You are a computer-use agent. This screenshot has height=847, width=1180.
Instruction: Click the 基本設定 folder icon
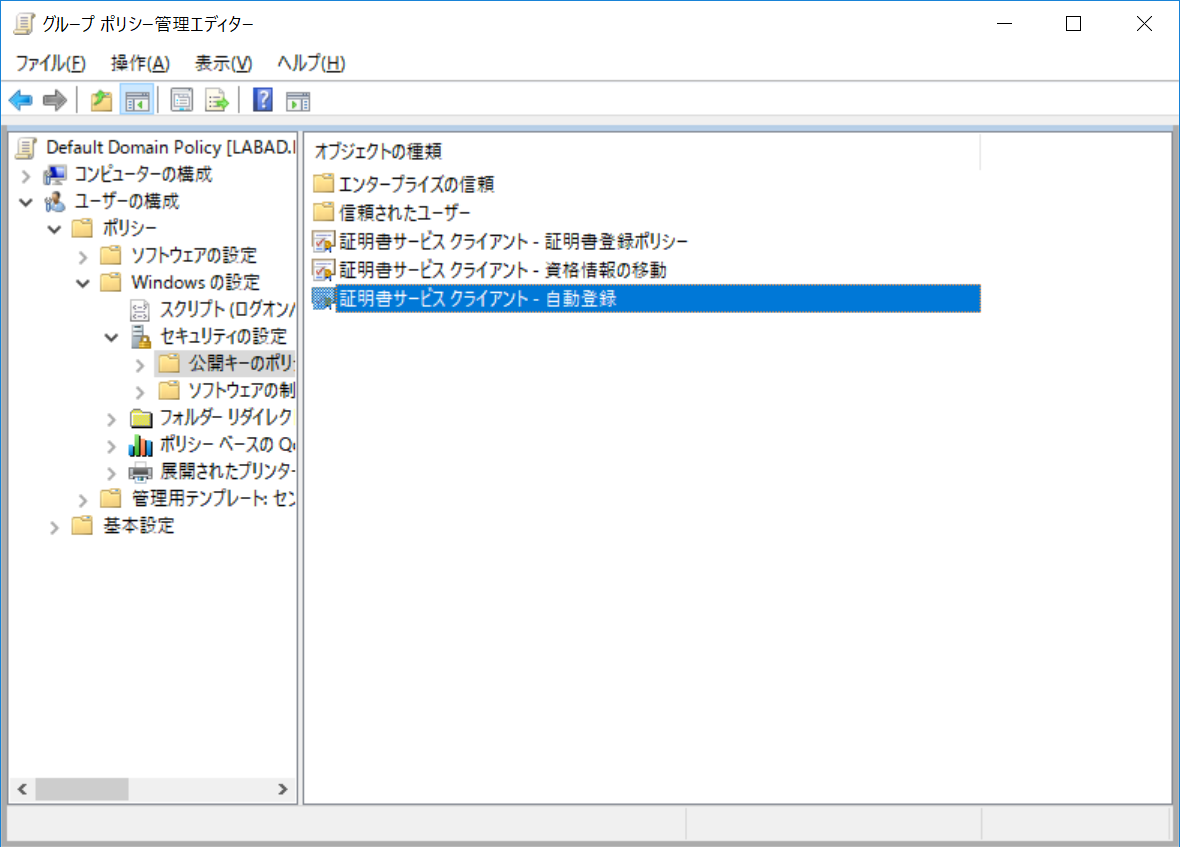(x=82, y=525)
